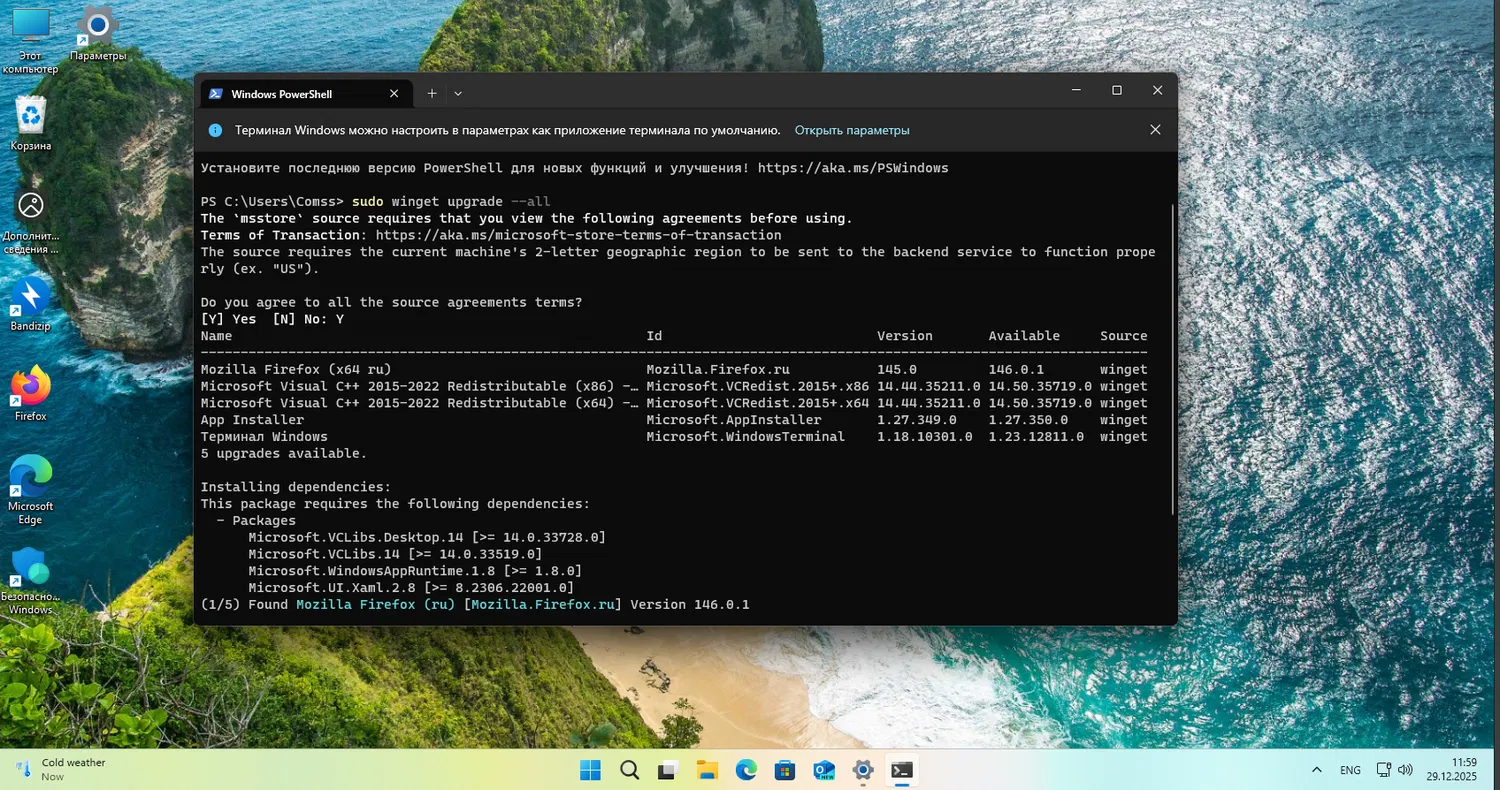The image size is (1500, 790).
Task: Click the info icon in the notification bar
Action: click(215, 130)
